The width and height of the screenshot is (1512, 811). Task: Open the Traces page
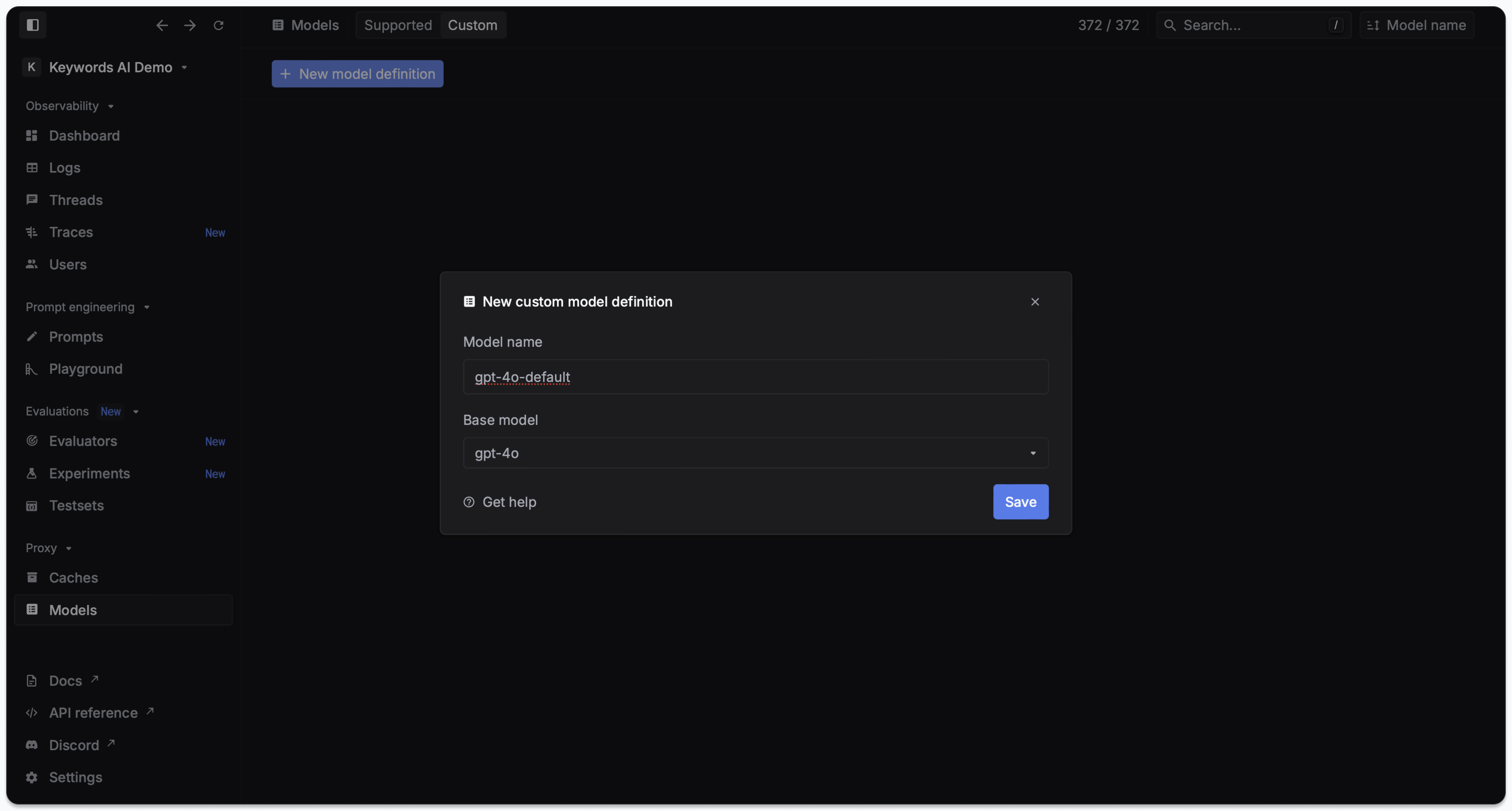click(123, 232)
